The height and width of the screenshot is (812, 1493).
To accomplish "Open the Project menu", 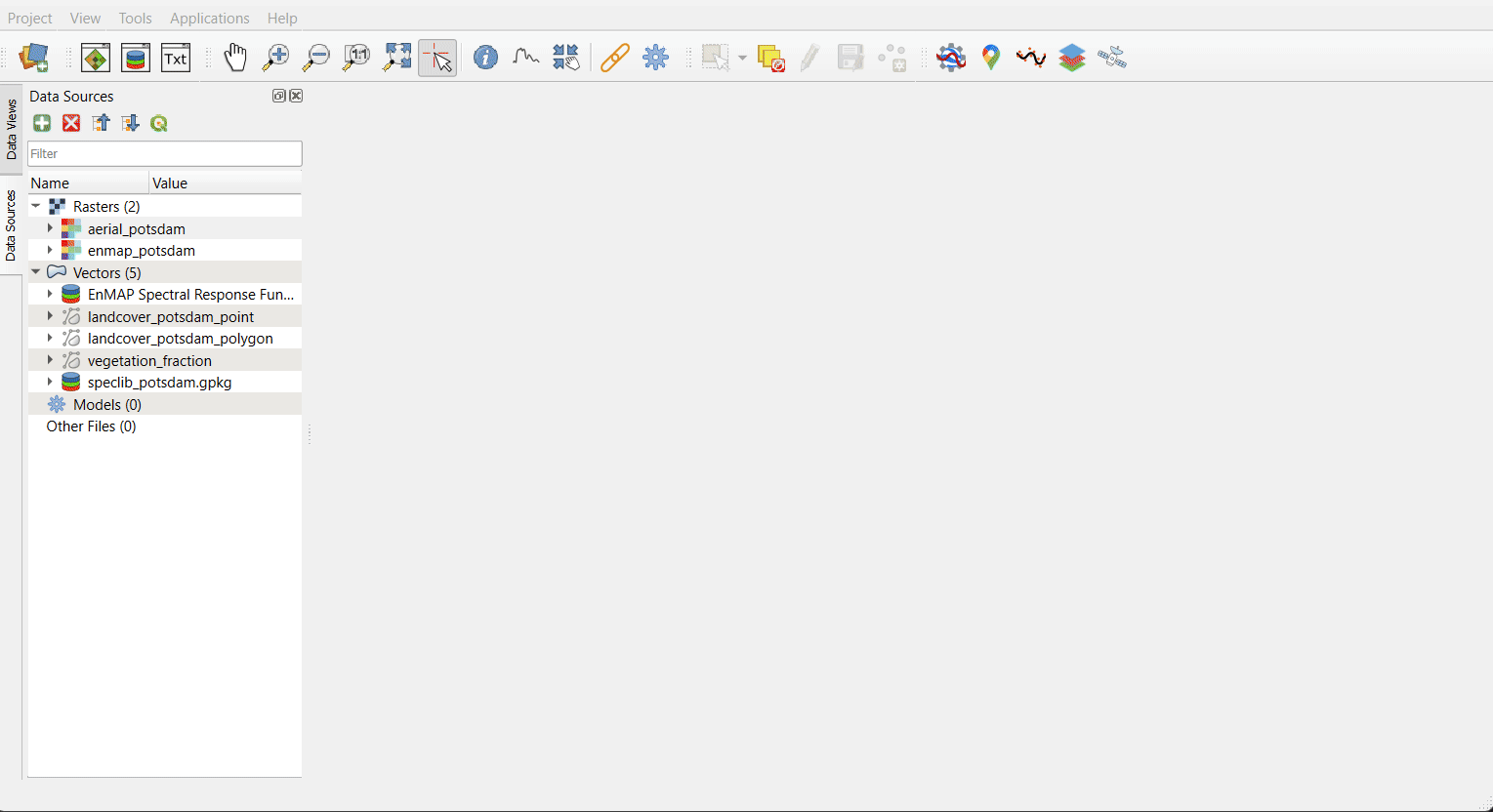I will 30,18.
